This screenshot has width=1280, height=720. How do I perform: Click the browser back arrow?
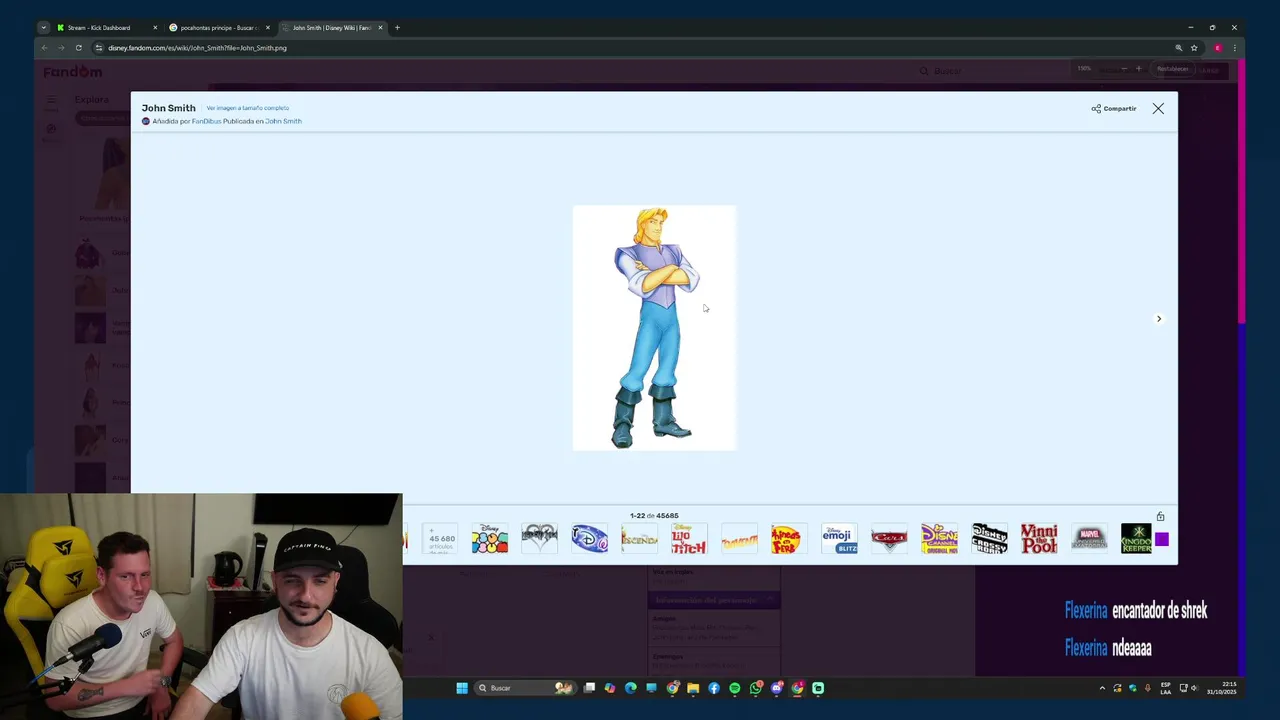pos(44,48)
